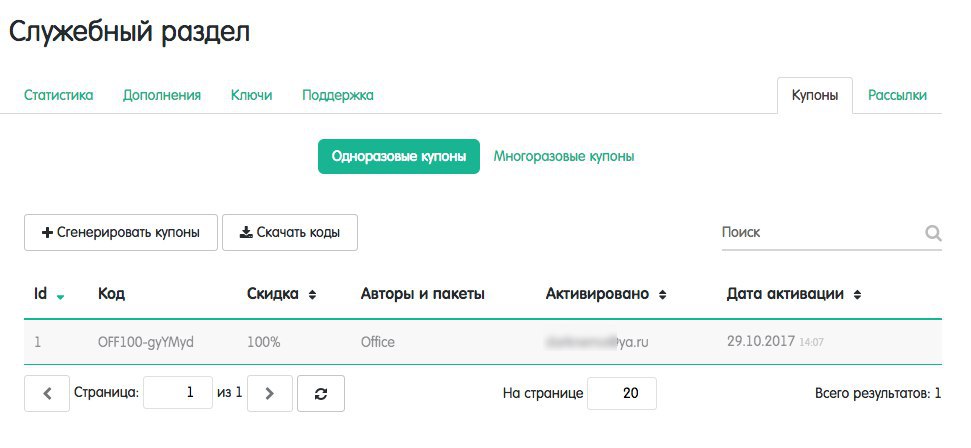Switch to the Ключи tab
Screen dimensions: 971x448
[251, 96]
